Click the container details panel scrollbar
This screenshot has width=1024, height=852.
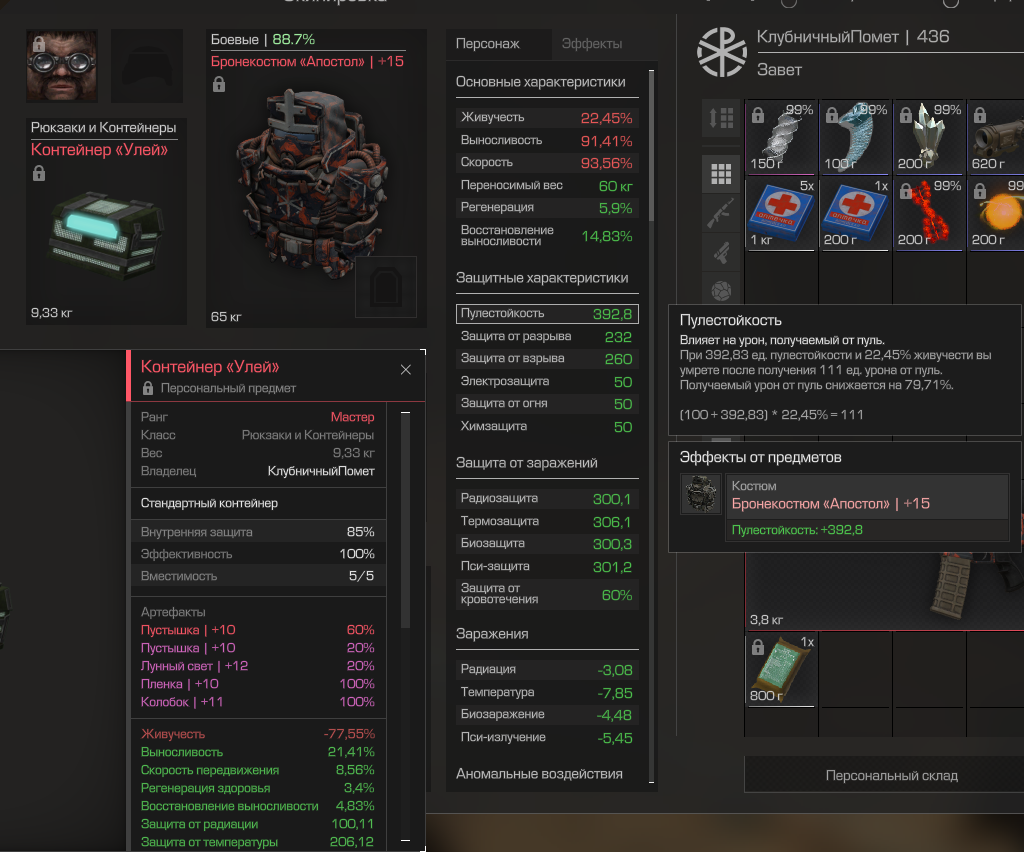406,520
